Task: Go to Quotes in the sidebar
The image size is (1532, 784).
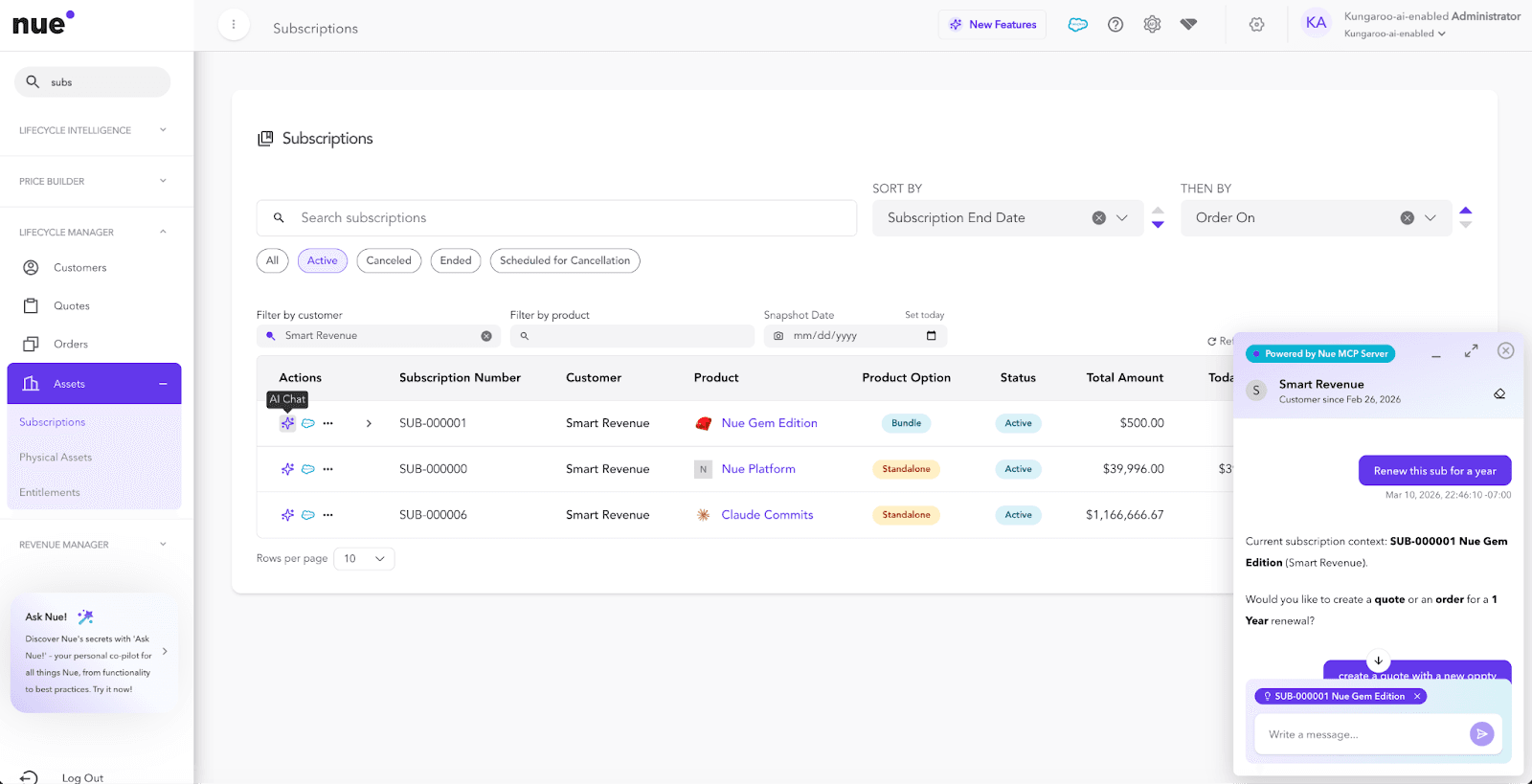Action: [72, 306]
